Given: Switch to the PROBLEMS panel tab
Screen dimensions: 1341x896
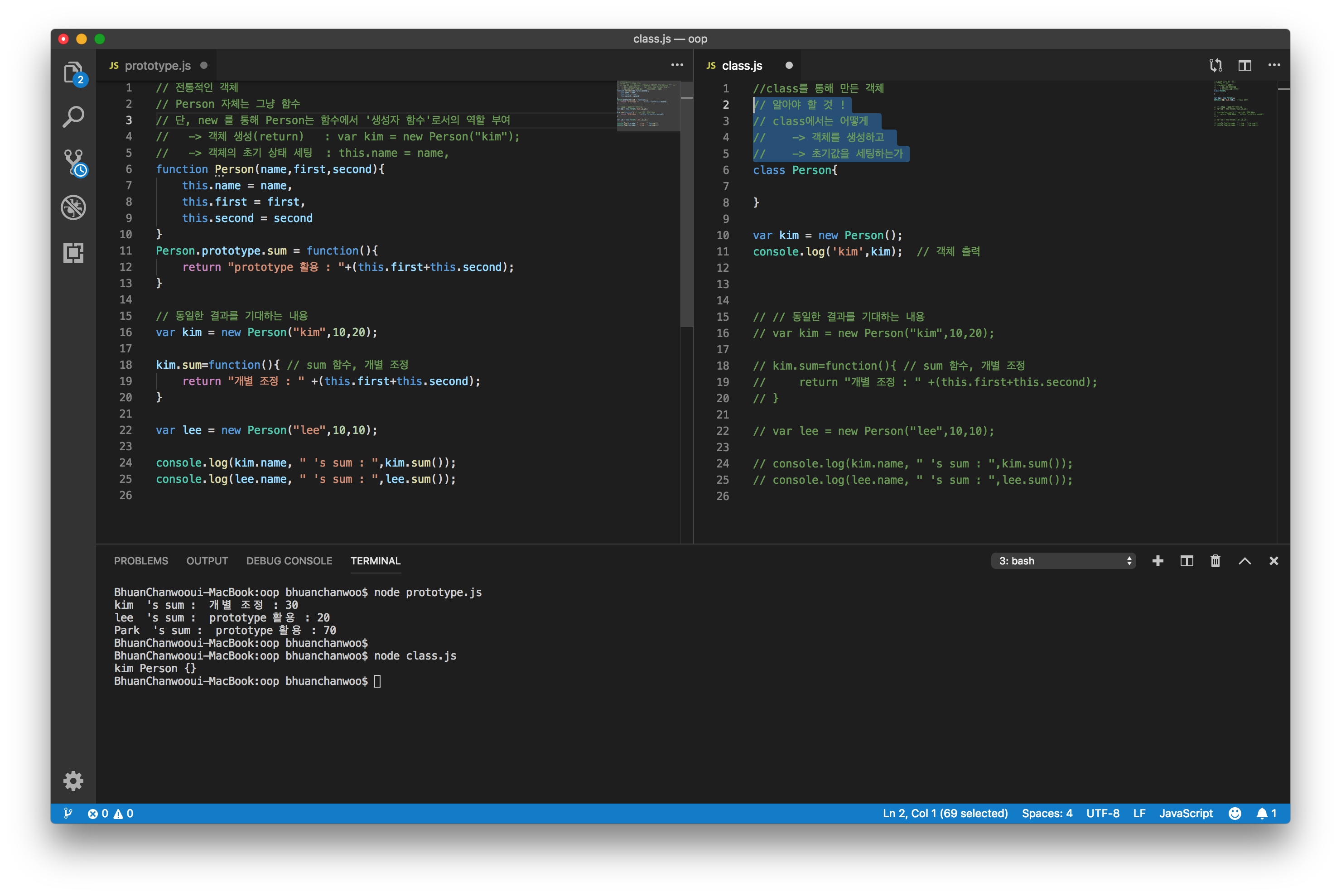Looking at the screenshot, I should pyautogui.click(x=140, y=561).
